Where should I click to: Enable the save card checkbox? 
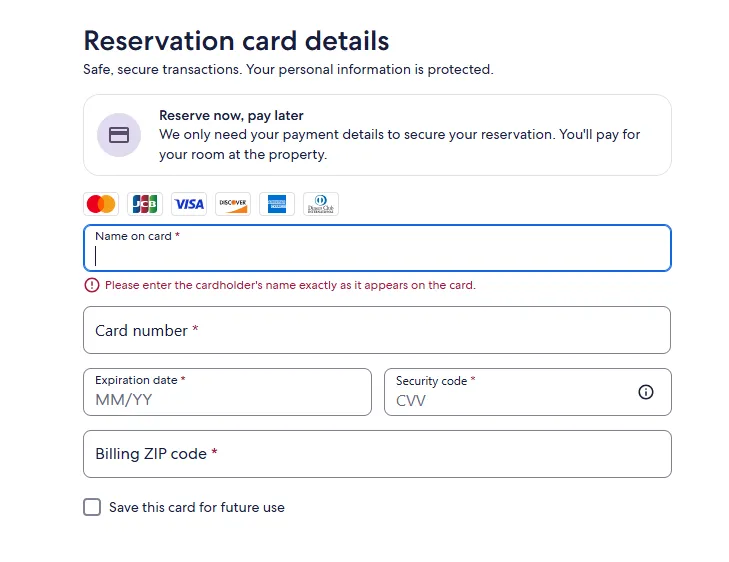click(x=92, y=507)
